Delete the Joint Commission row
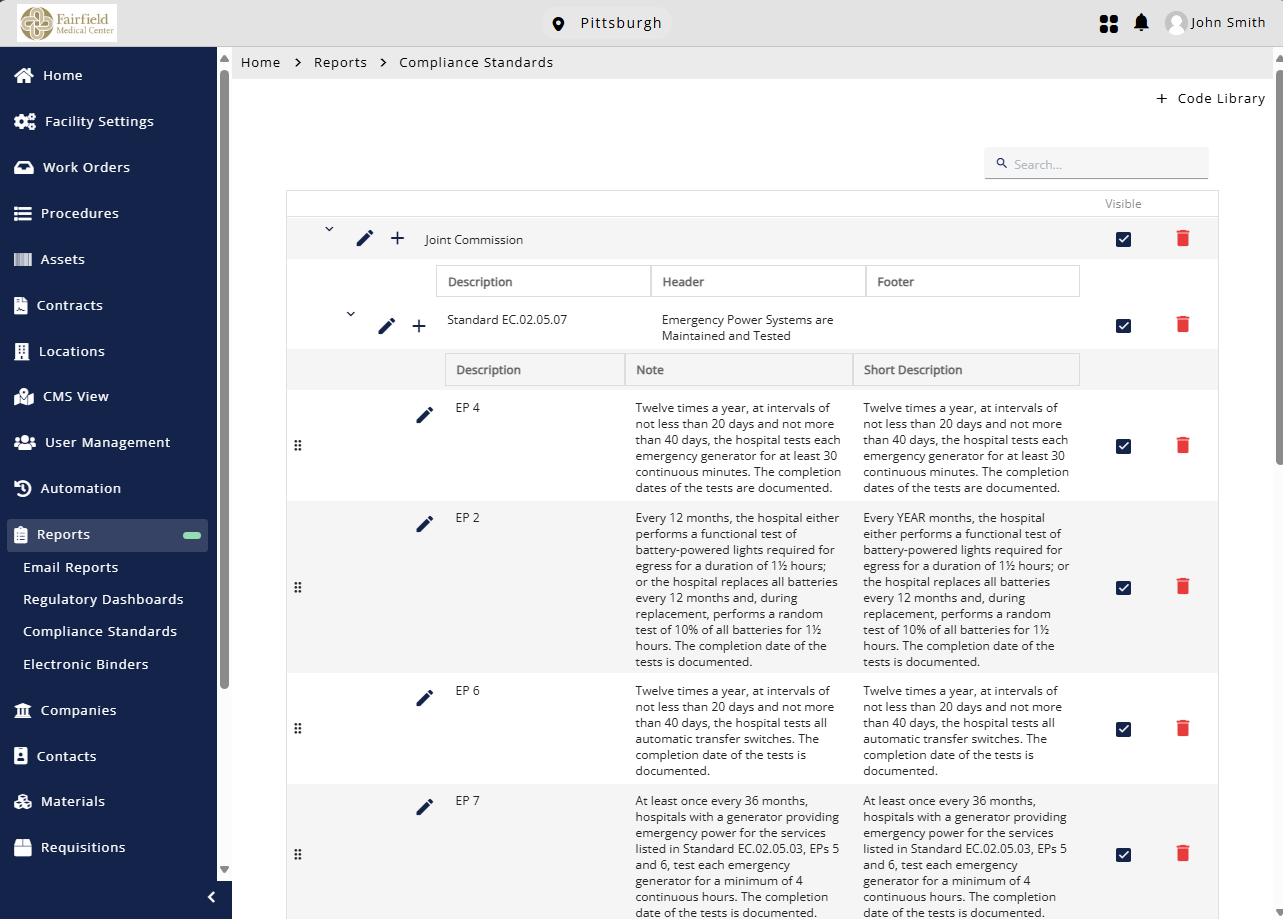The height and width of the screenshot is (919, 1283). pos(1182,238)
